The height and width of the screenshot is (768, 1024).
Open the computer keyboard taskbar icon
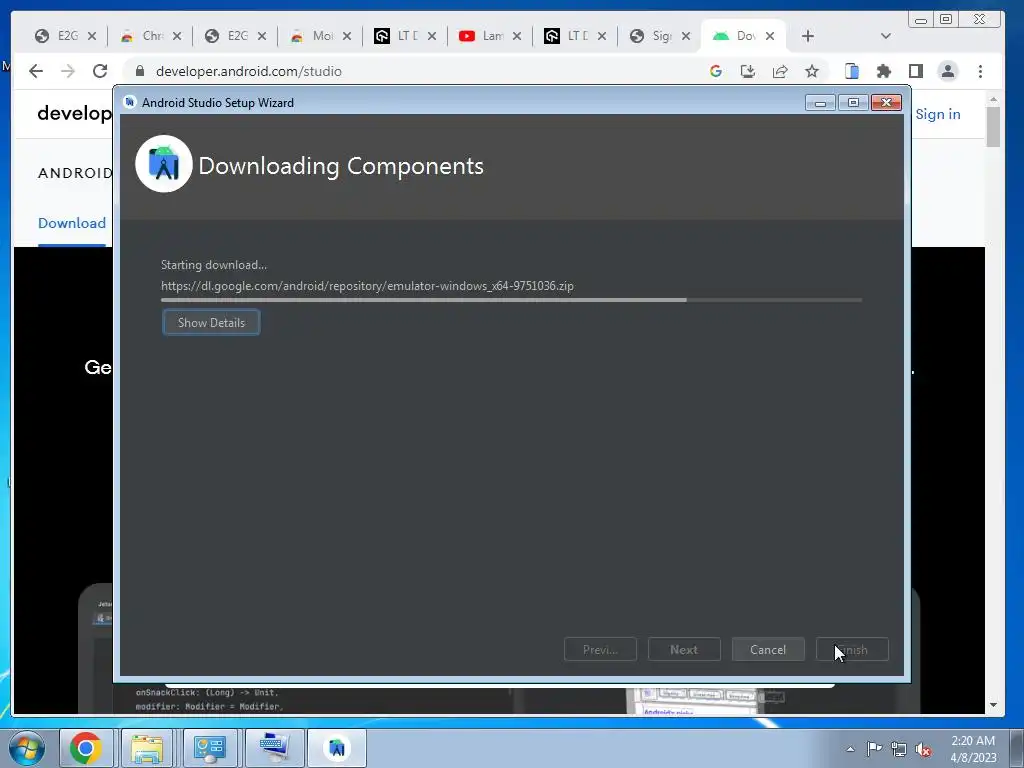tap(275, 748)
